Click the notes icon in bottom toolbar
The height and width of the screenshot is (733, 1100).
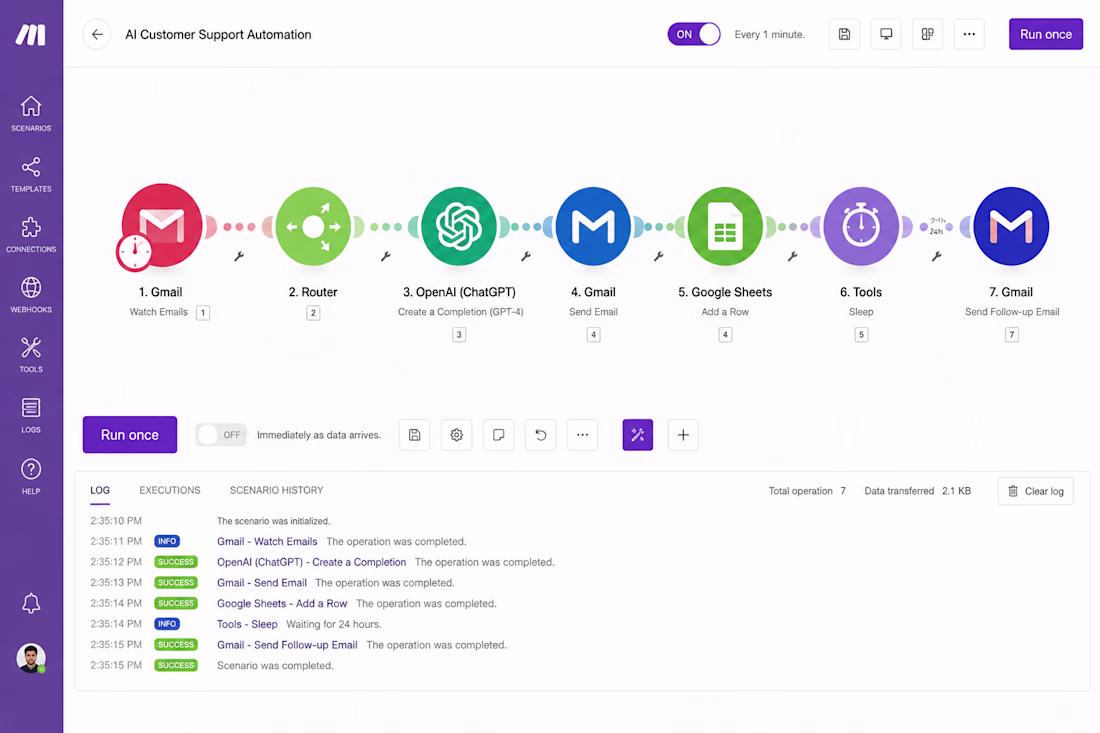(498, 435)
